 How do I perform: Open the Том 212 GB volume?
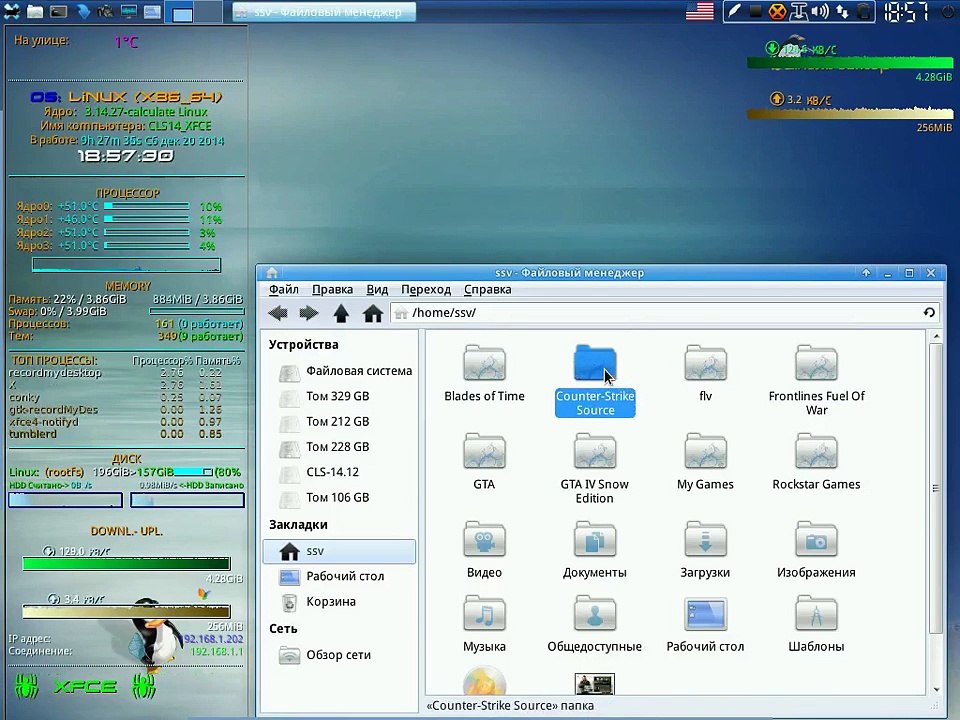pyautogui.click(x=324, y=422)
